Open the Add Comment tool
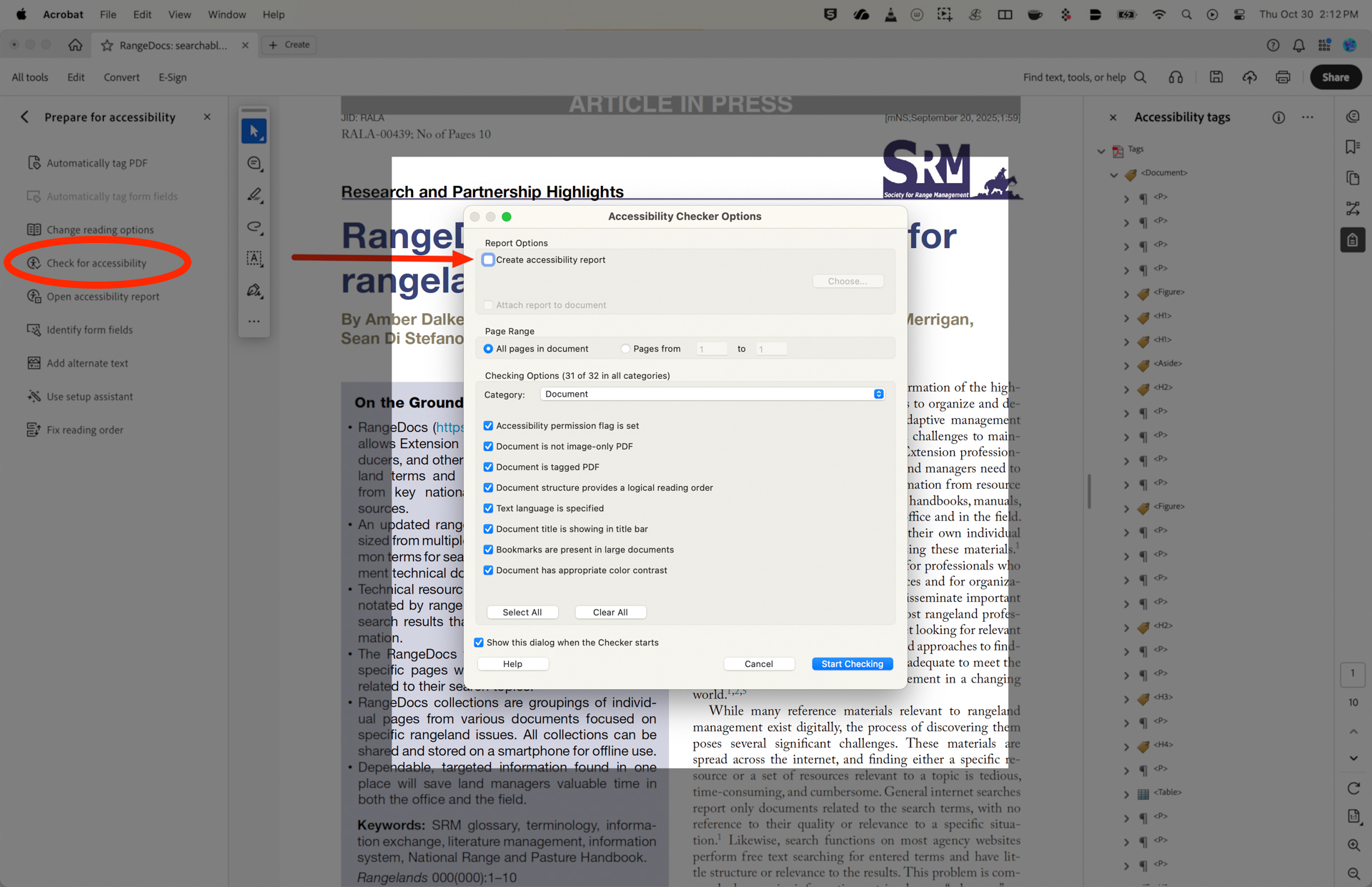Screen dimensions: 1372x887 click(x=254, y=163)
